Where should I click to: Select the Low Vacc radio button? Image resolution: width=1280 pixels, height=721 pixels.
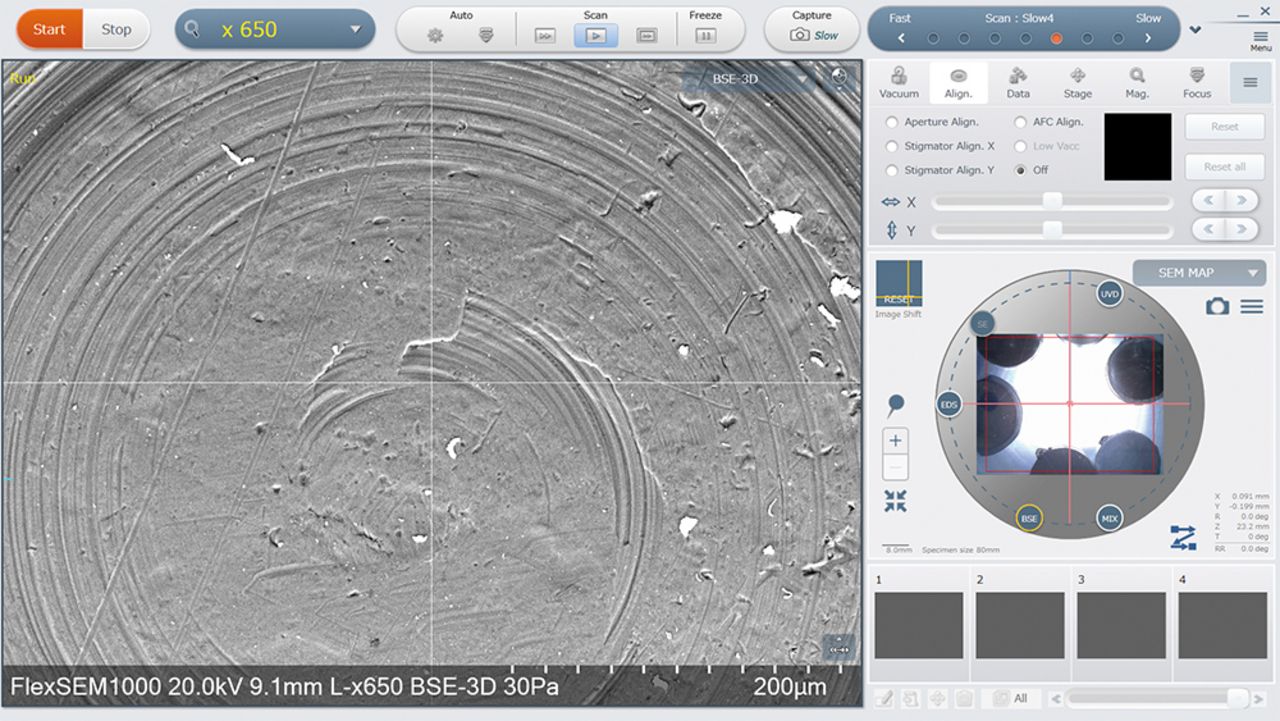click(1020, 146)
